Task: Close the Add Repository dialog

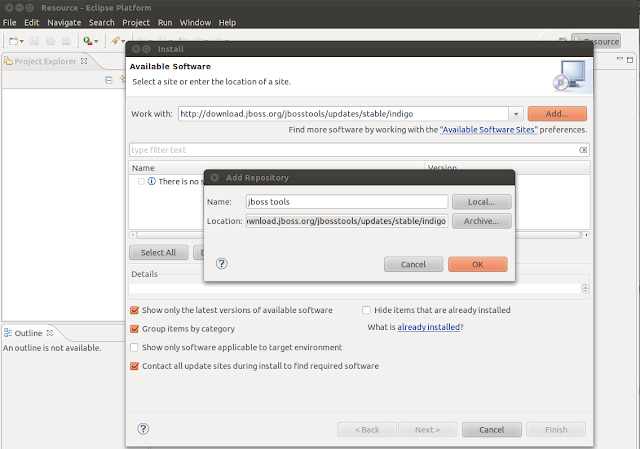Action: 214,178
